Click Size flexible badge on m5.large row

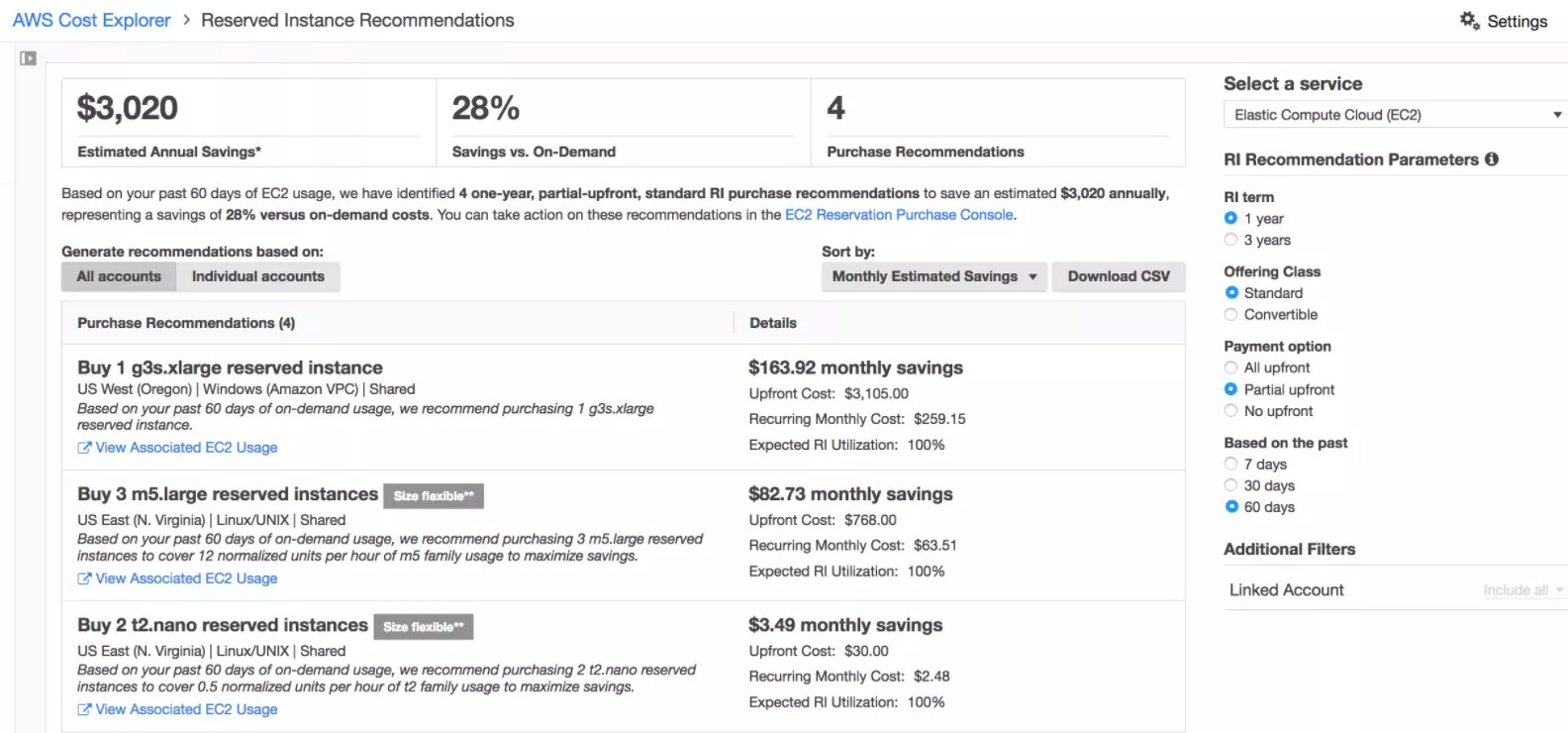point(434,496)
